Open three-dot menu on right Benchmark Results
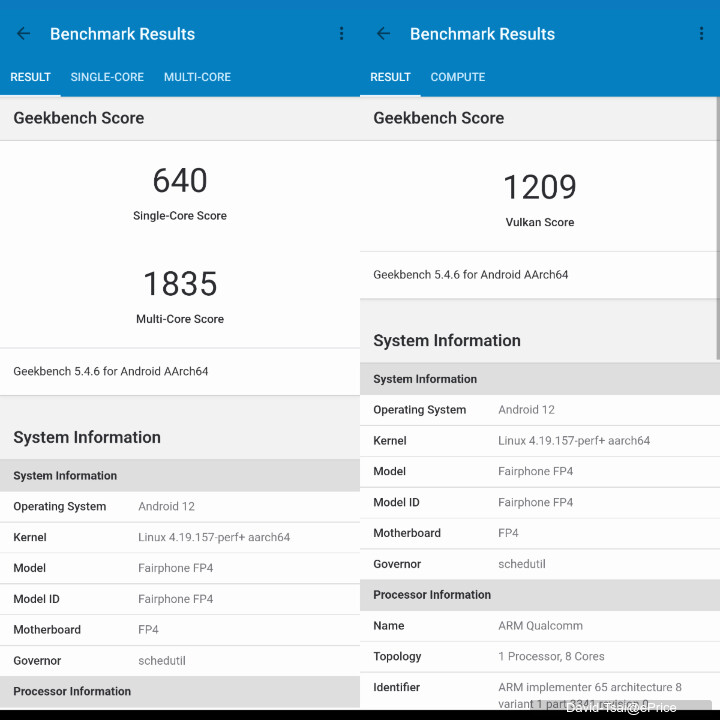The image size is (720, 720). [x=701, y=34]
